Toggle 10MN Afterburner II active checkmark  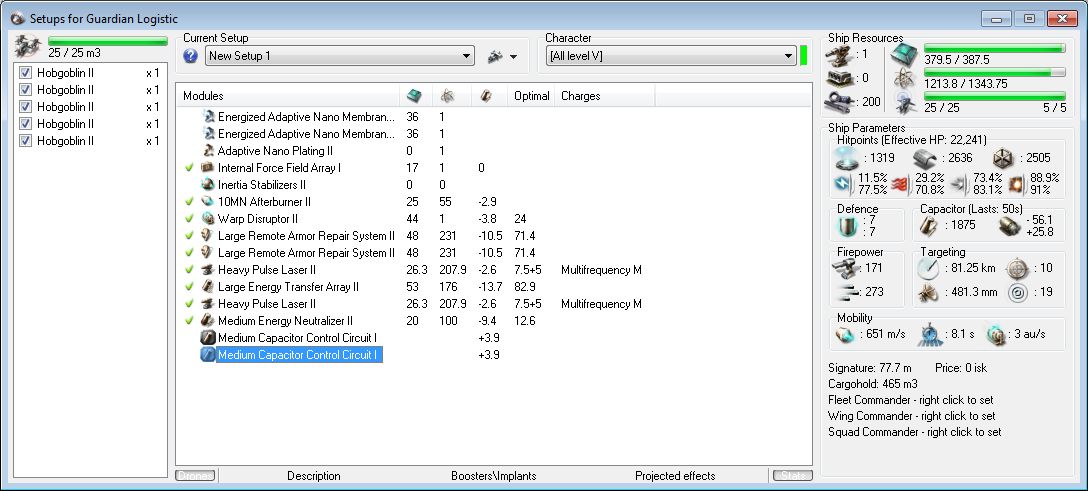pos(189,202)
